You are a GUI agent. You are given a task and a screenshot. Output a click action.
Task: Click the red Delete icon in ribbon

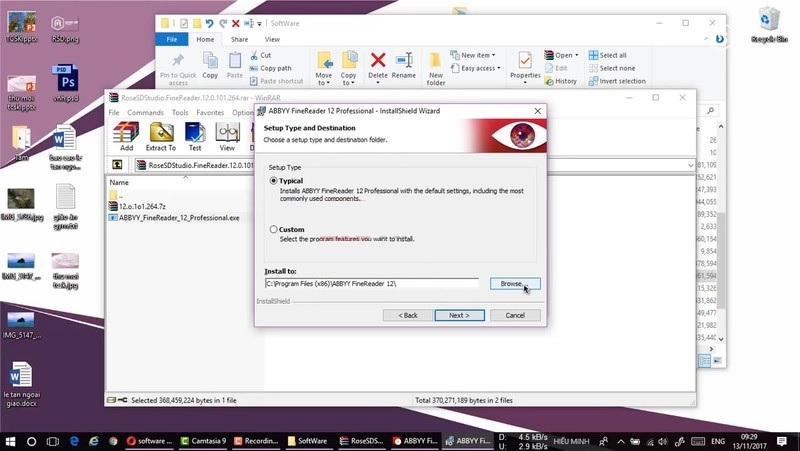point(378,64)
